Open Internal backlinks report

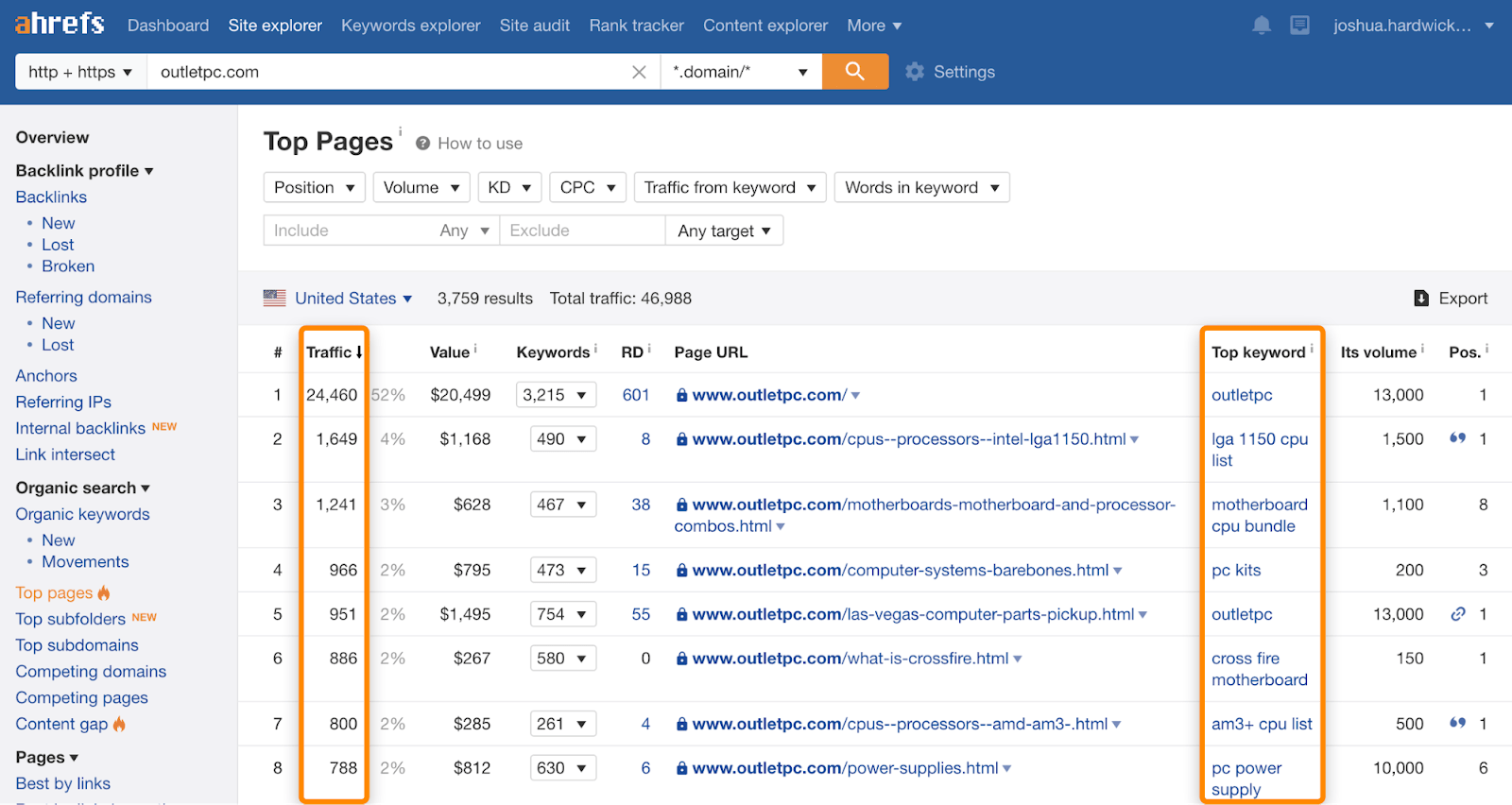point(80,428)
